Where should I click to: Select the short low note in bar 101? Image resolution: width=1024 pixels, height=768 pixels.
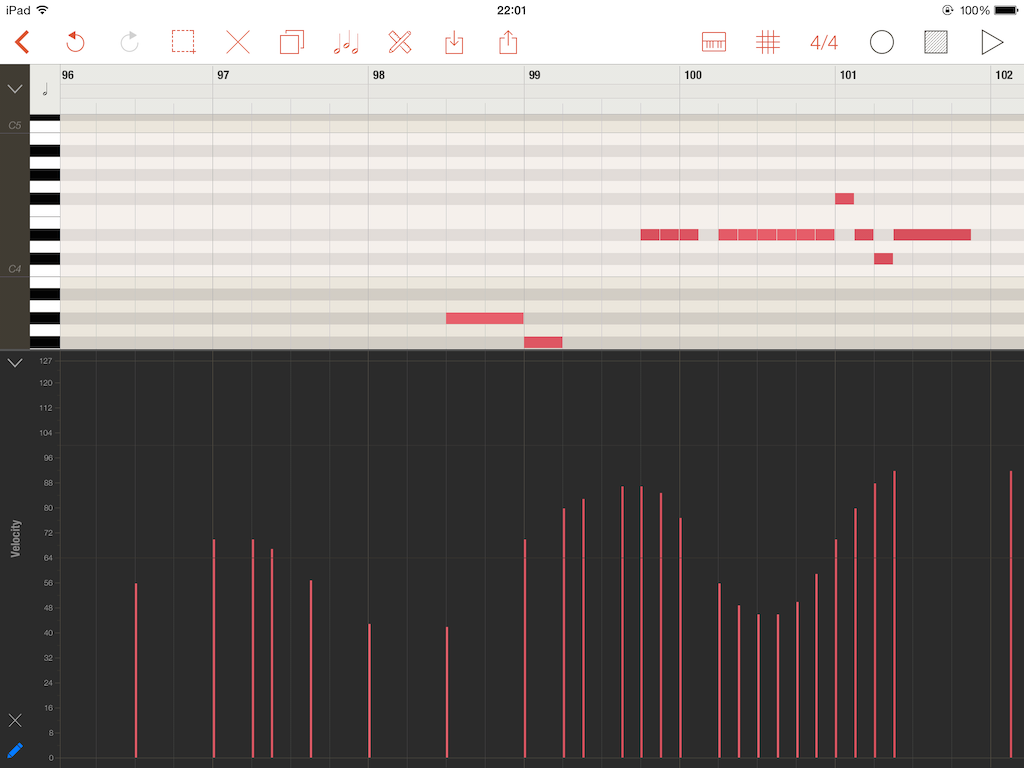884,259
